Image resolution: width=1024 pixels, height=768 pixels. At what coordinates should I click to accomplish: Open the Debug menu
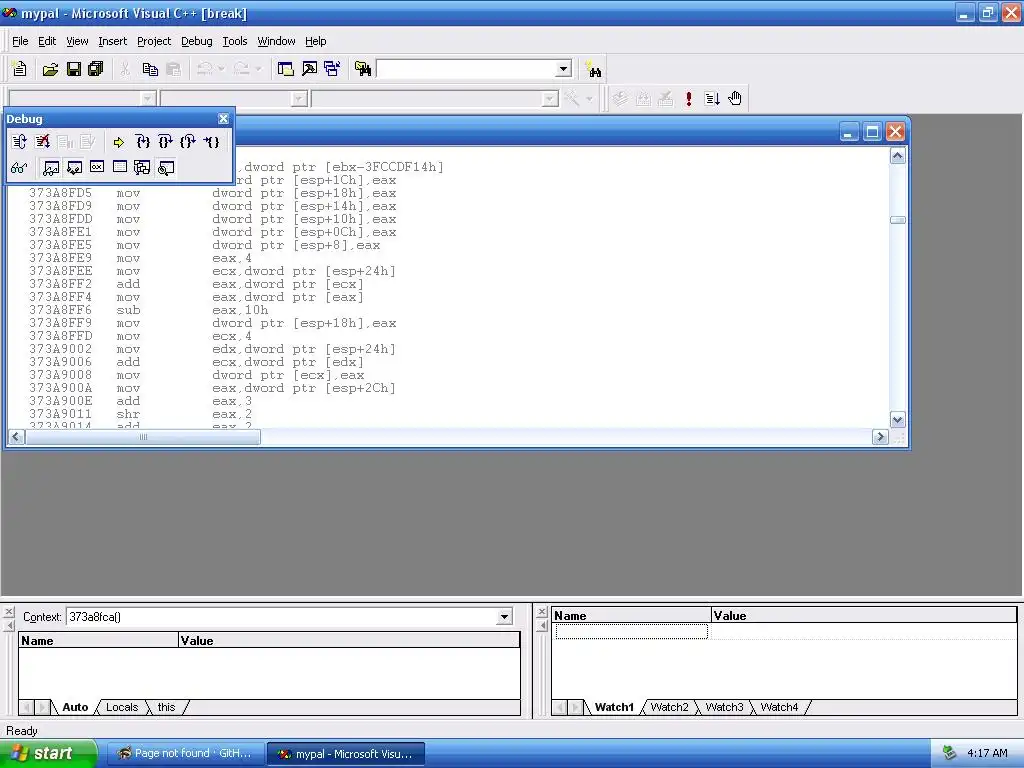point(197,41)
